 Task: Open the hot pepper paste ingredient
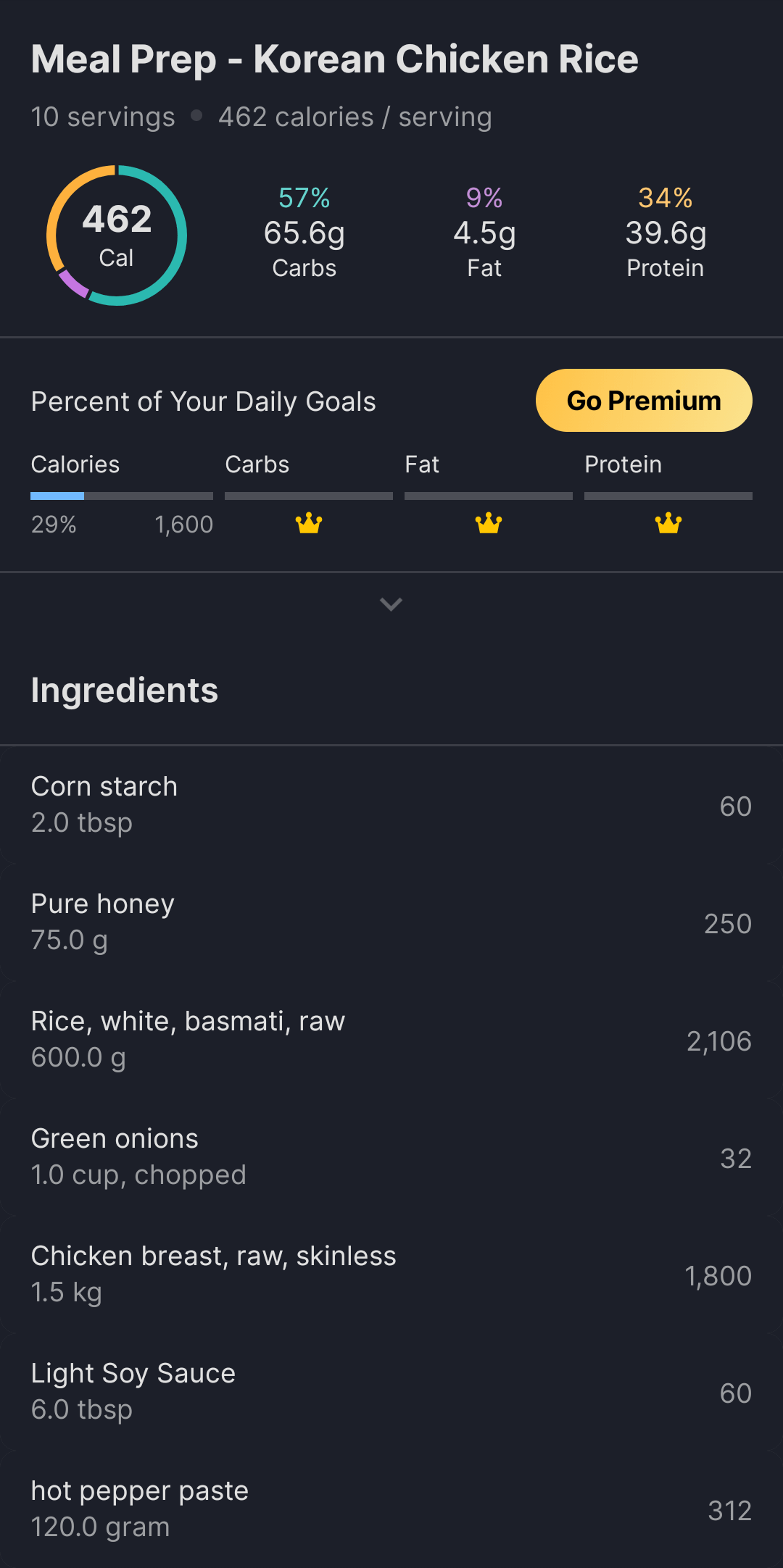click(x=391, y=1509)
